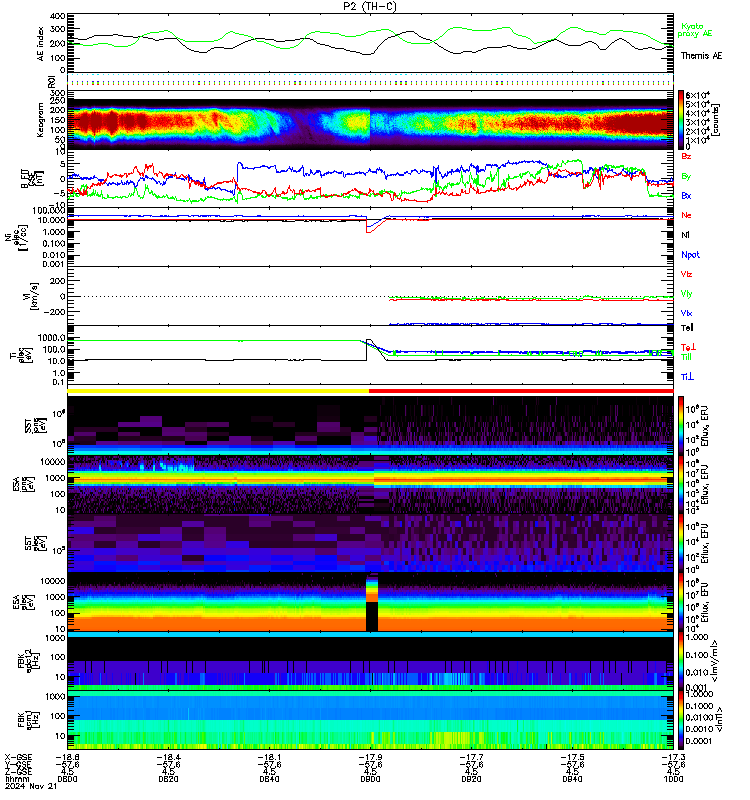Click the "hhmm" time axis label
This screenshot has width=750, height=800.
pos(15,779)
